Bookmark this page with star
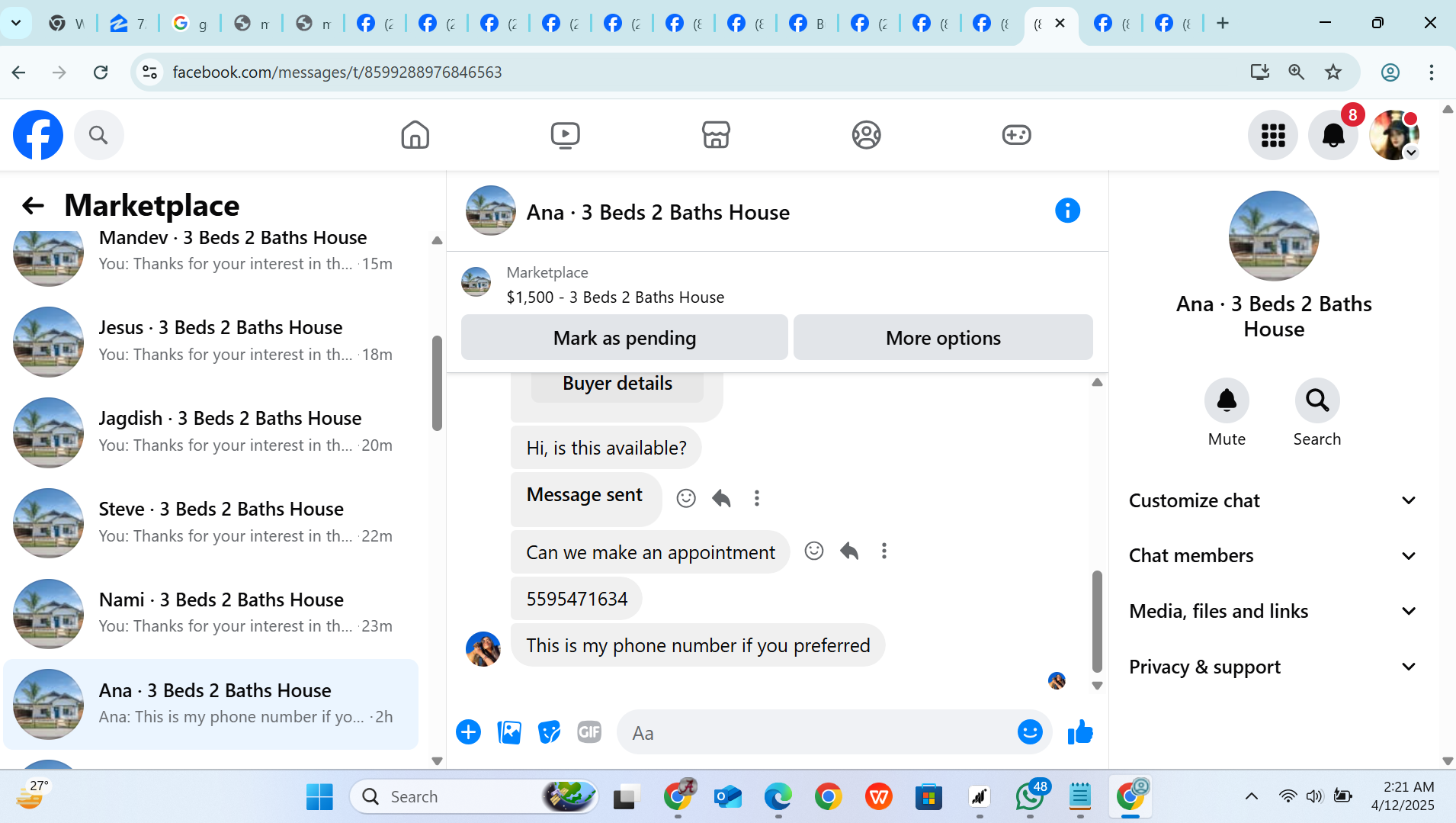 (1333, 72)
